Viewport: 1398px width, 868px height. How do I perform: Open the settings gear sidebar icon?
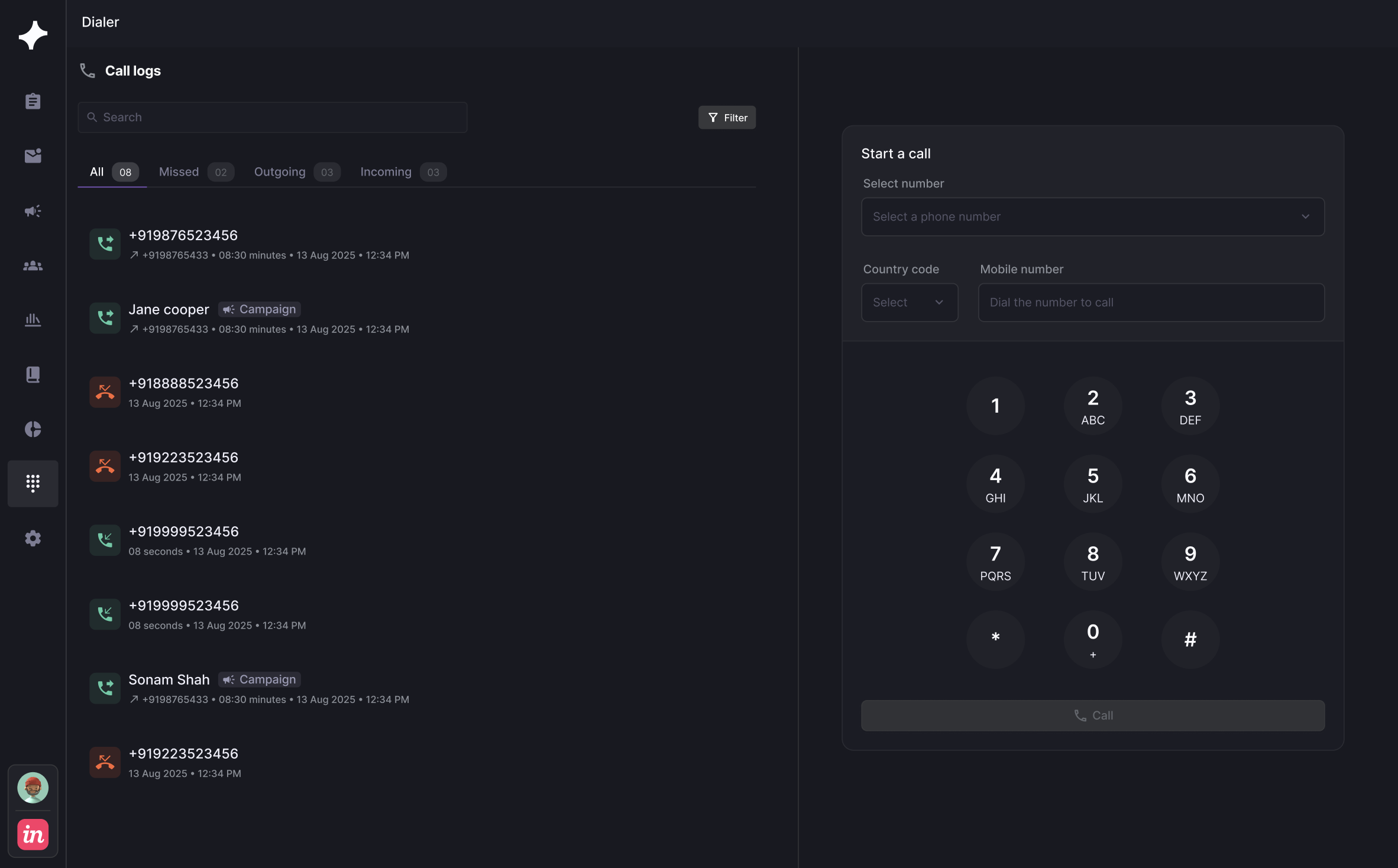(33, 538)
